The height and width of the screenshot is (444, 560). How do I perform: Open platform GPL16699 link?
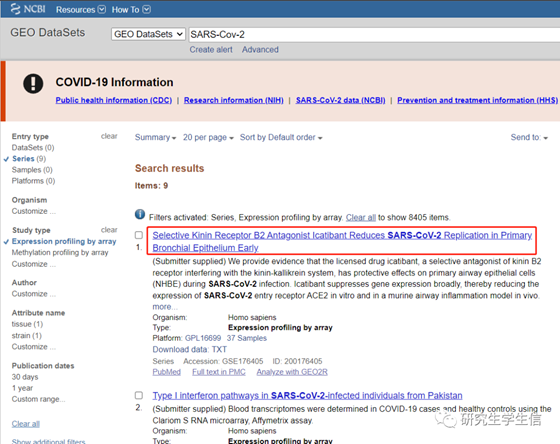(203, 338)
